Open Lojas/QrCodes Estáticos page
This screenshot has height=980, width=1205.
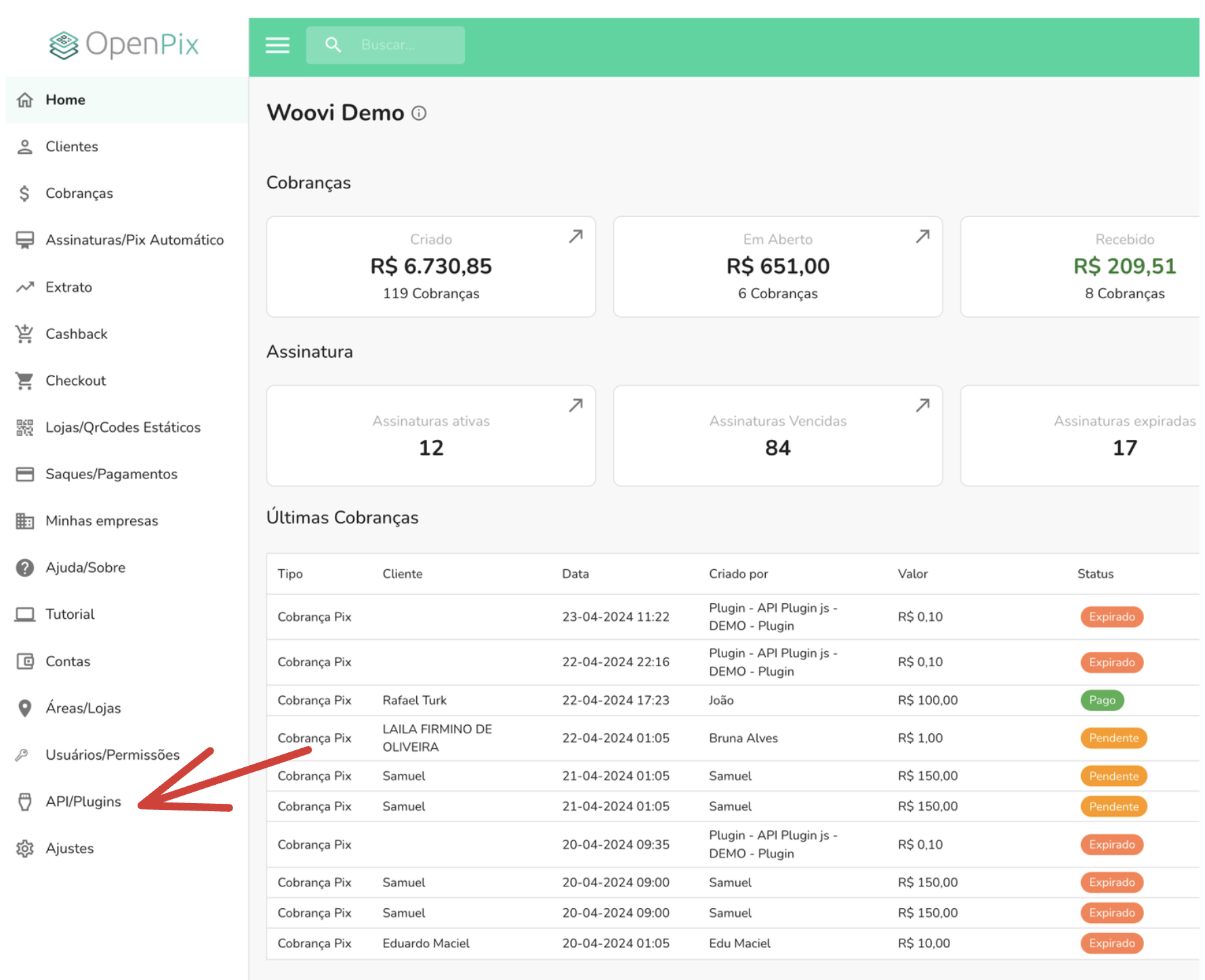click(123, 428)
